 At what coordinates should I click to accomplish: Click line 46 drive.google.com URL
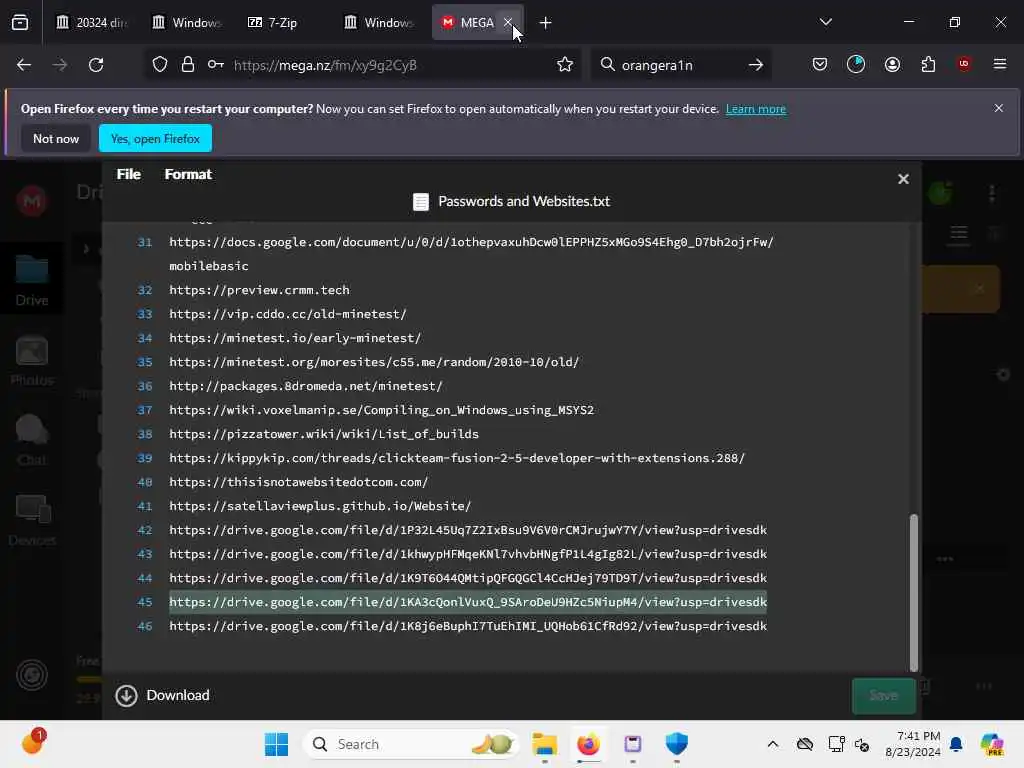[x=468, y=626]
